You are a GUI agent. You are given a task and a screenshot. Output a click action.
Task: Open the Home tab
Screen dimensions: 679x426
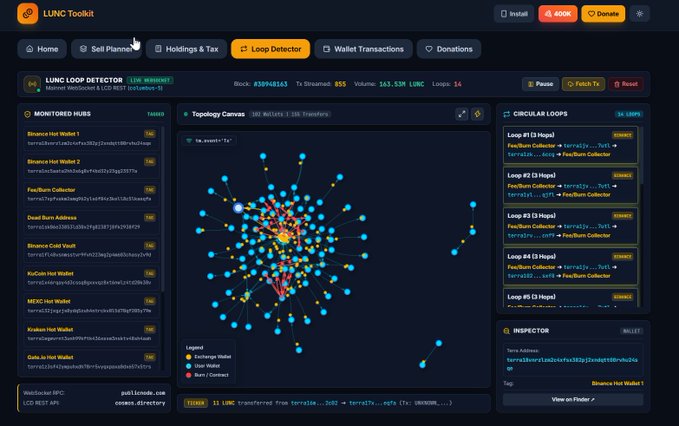pos(42,49)
